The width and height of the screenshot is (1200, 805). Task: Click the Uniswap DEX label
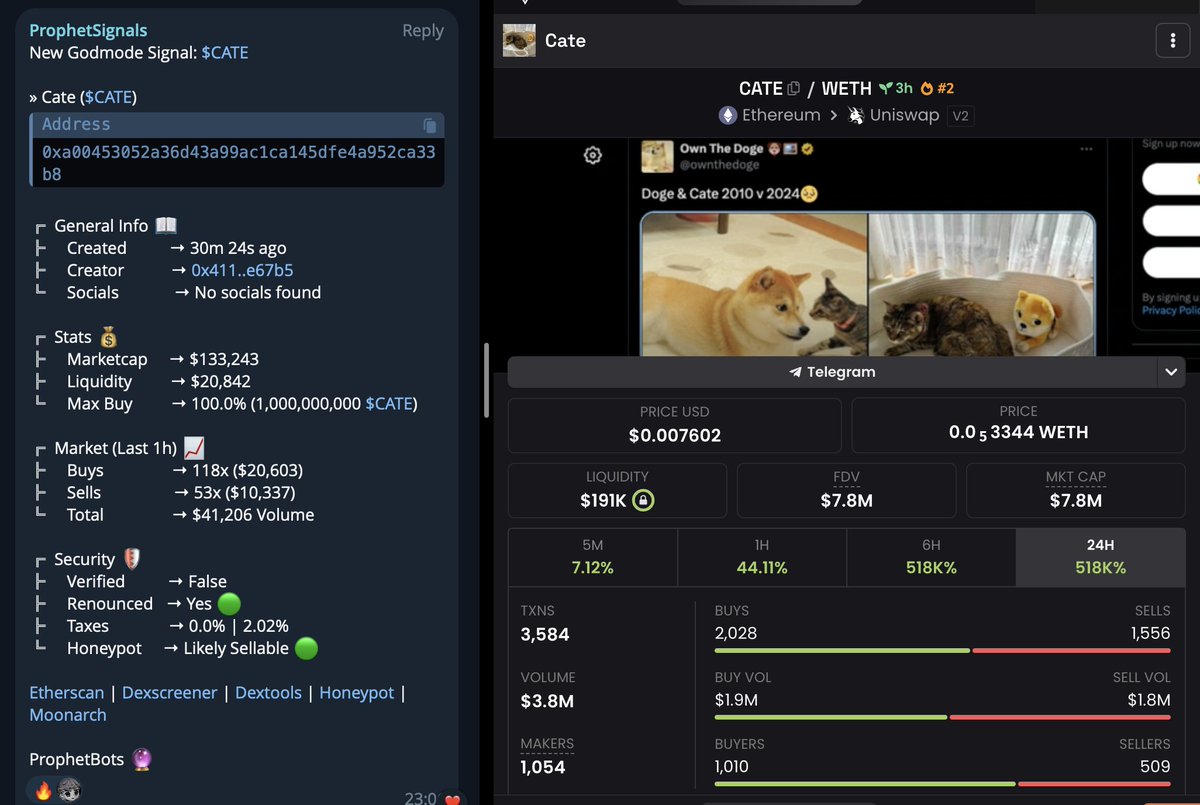[x=905, y=115]
